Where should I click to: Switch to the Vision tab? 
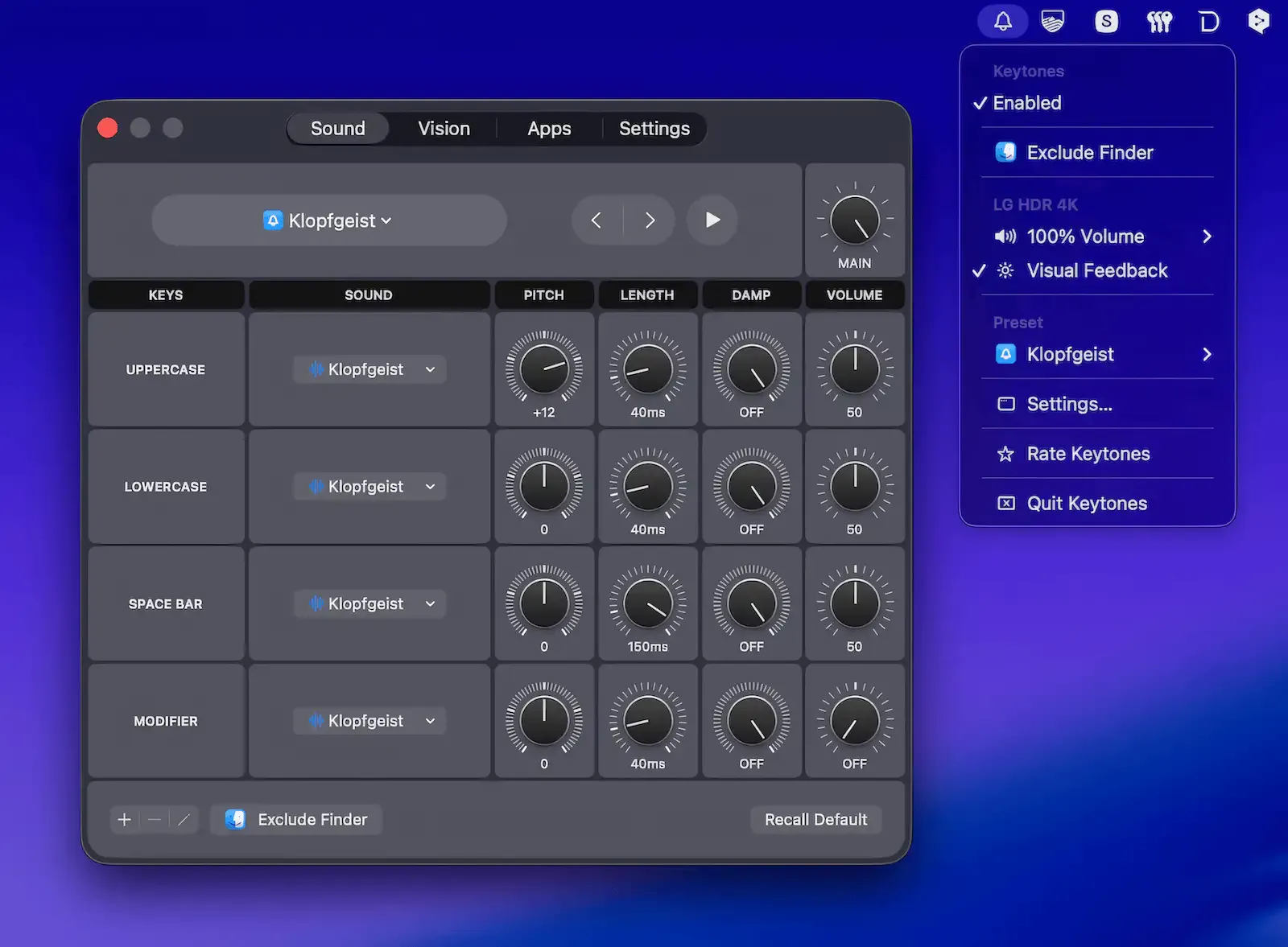(444, 129)
